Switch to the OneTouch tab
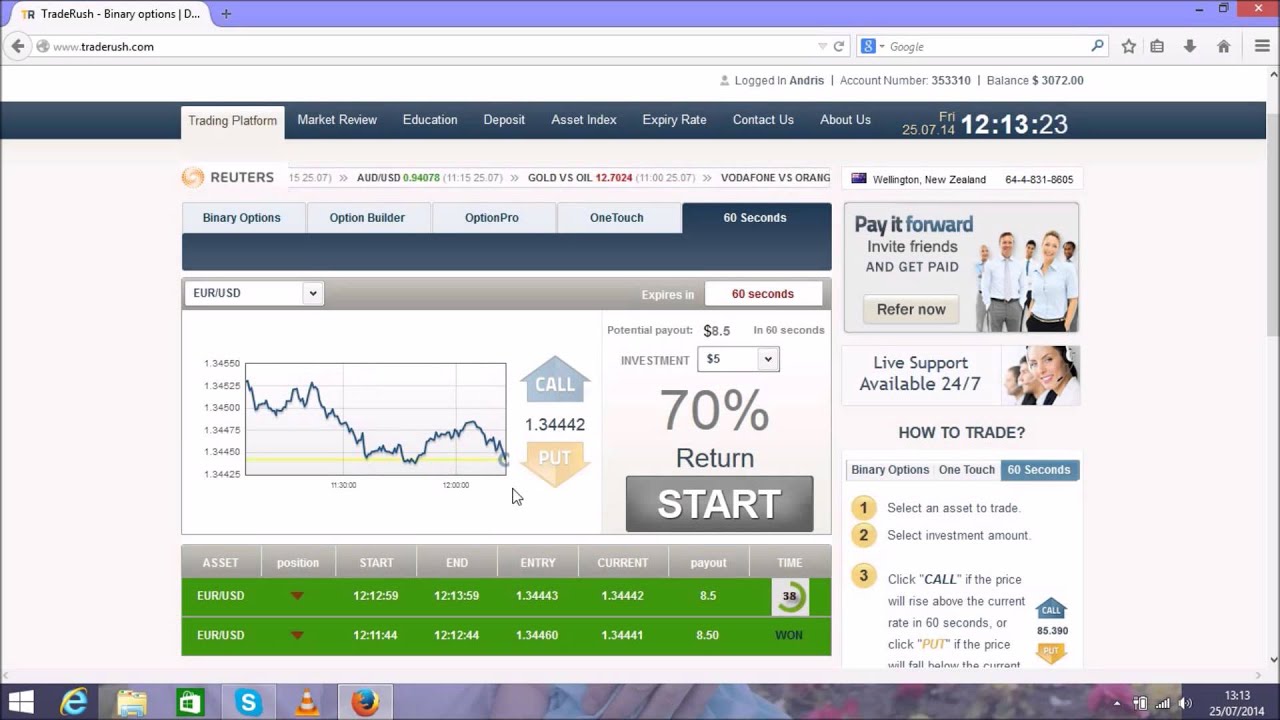This screenshot has width=1280, height=720. [617, 218]
